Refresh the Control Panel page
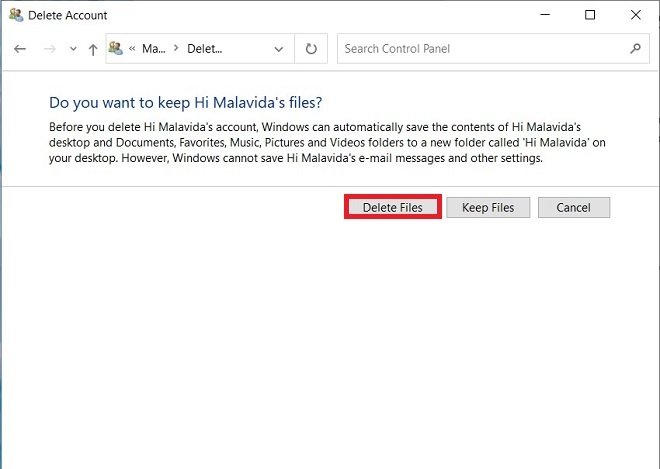This screenshot has width=660, height=469. click(x=311, y=49)
